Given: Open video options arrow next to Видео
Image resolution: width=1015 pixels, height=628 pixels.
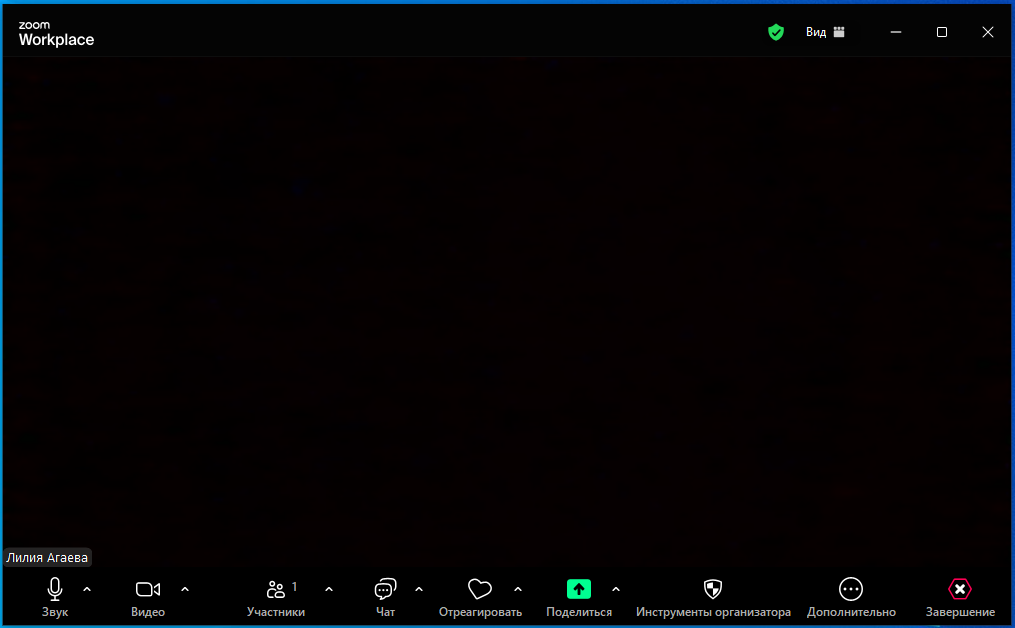Looking at the screenshot, I should point(185,589).
